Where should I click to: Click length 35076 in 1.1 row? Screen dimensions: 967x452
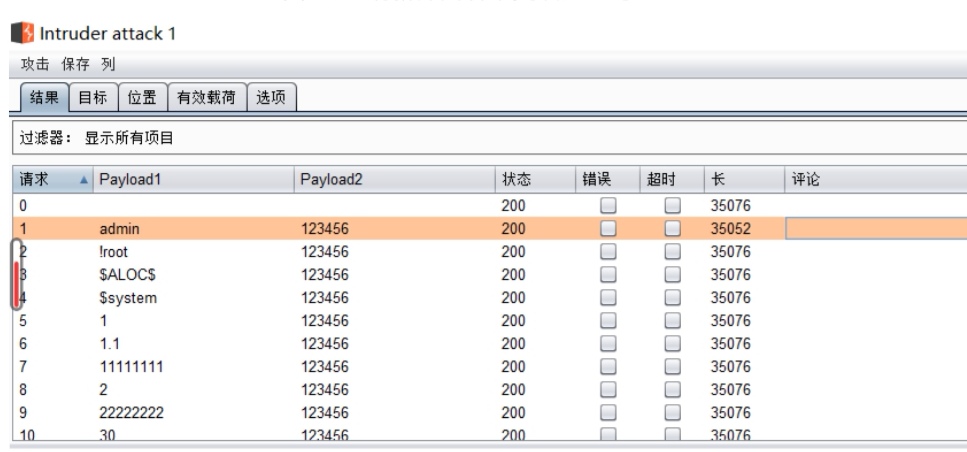click(x=730, y=343)
